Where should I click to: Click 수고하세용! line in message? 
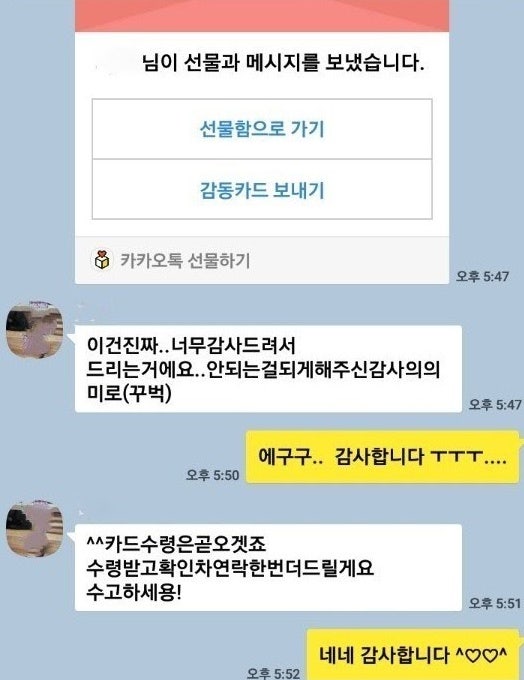134,592
